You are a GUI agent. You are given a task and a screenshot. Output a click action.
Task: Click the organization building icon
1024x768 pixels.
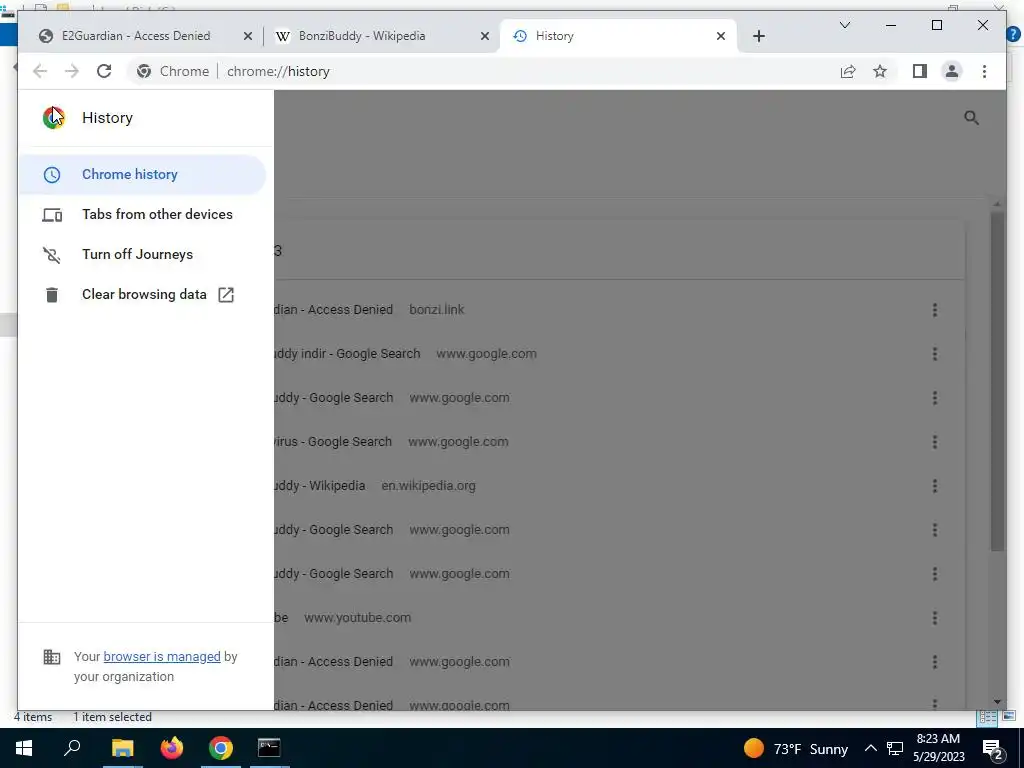pyautogui.click(x=52, y=656)
